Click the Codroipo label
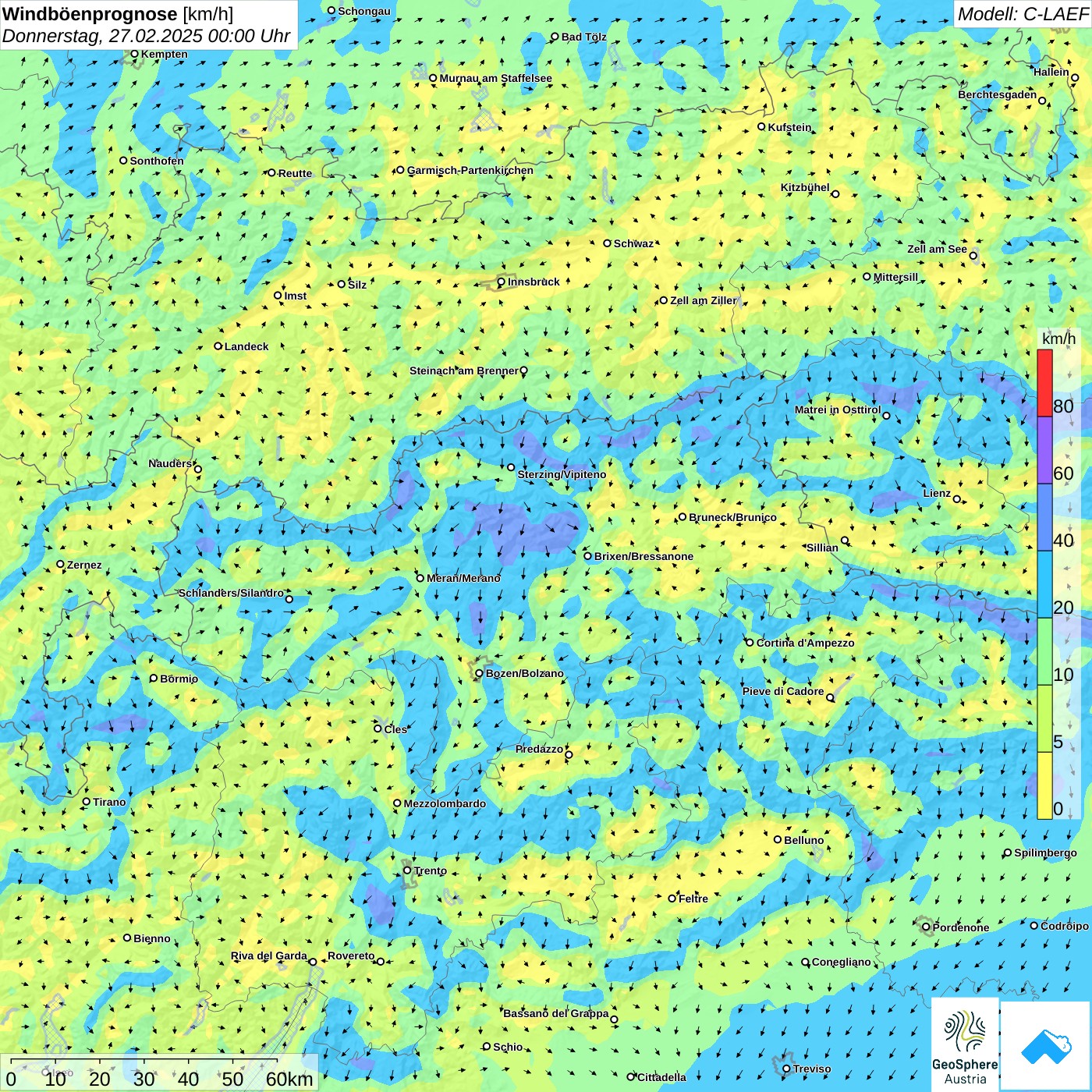This screenshot has height=1092, width=1092. [1065, 926]
